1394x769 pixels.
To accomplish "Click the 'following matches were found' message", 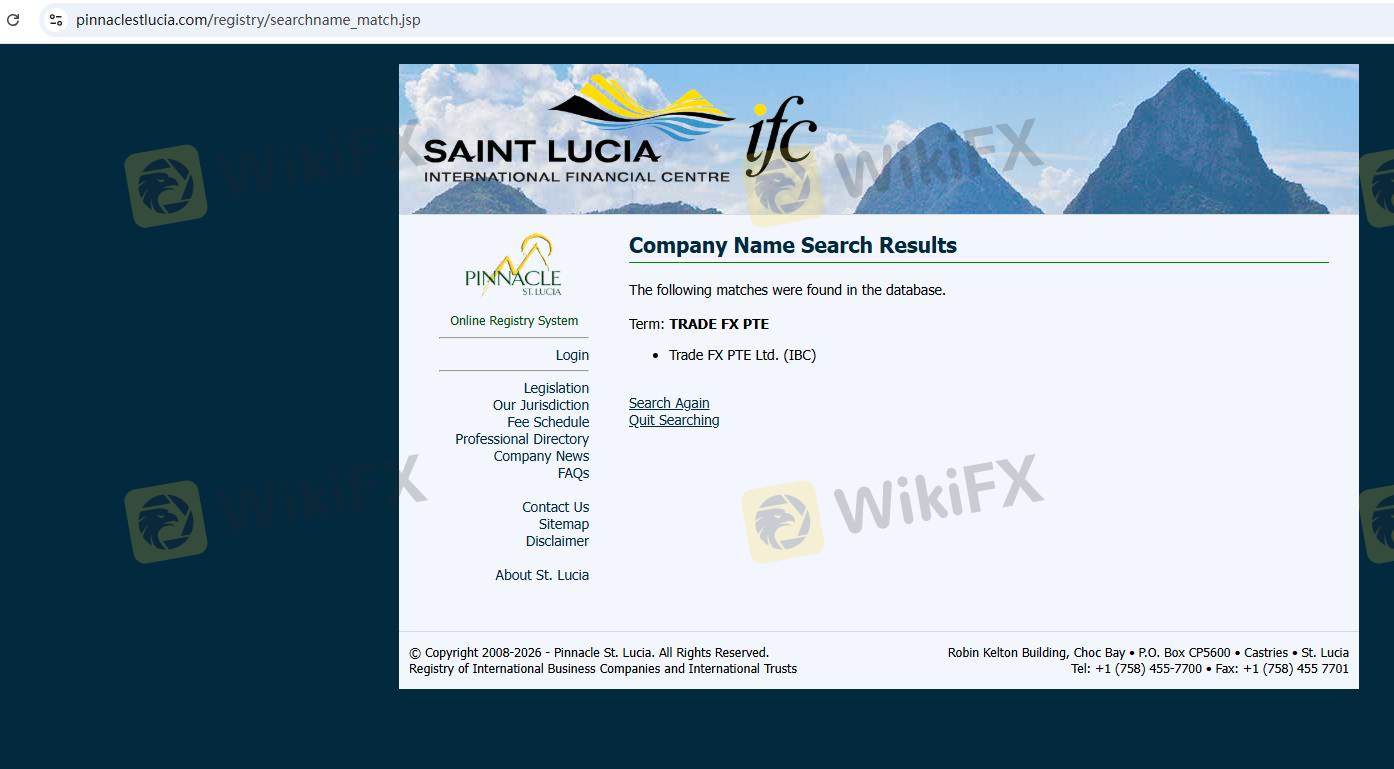I will pos(787,290).
